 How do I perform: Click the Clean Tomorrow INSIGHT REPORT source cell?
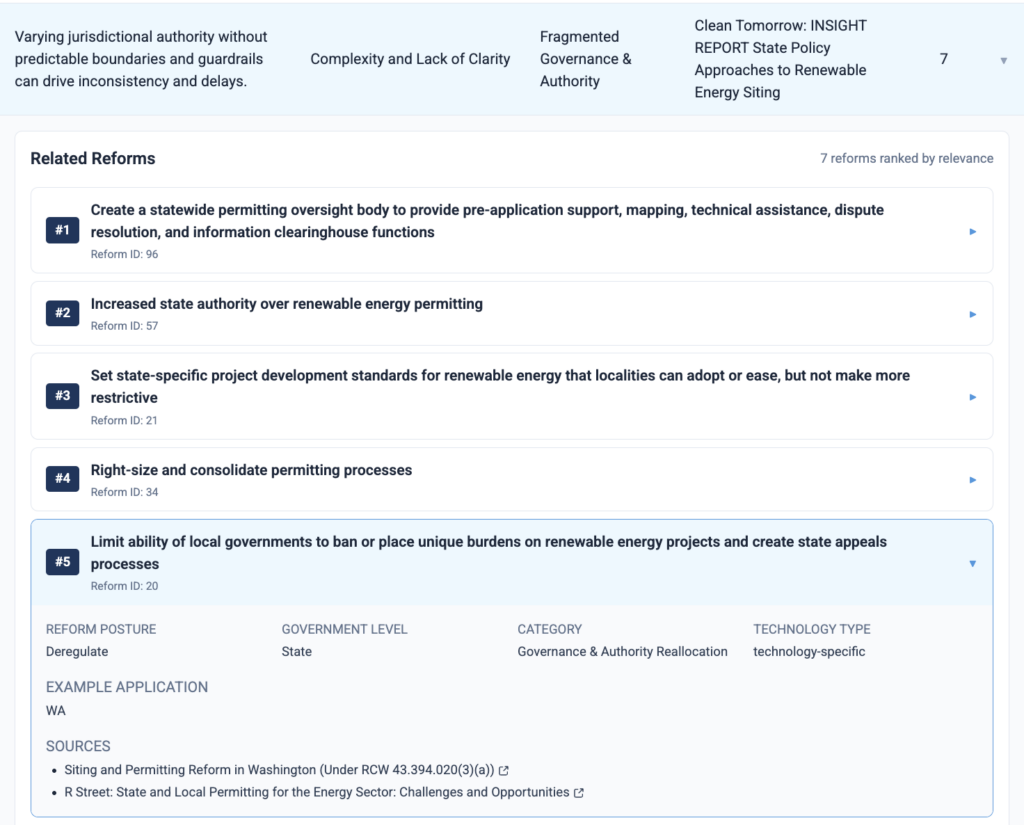pyautogui.click(x=781, y=59)
